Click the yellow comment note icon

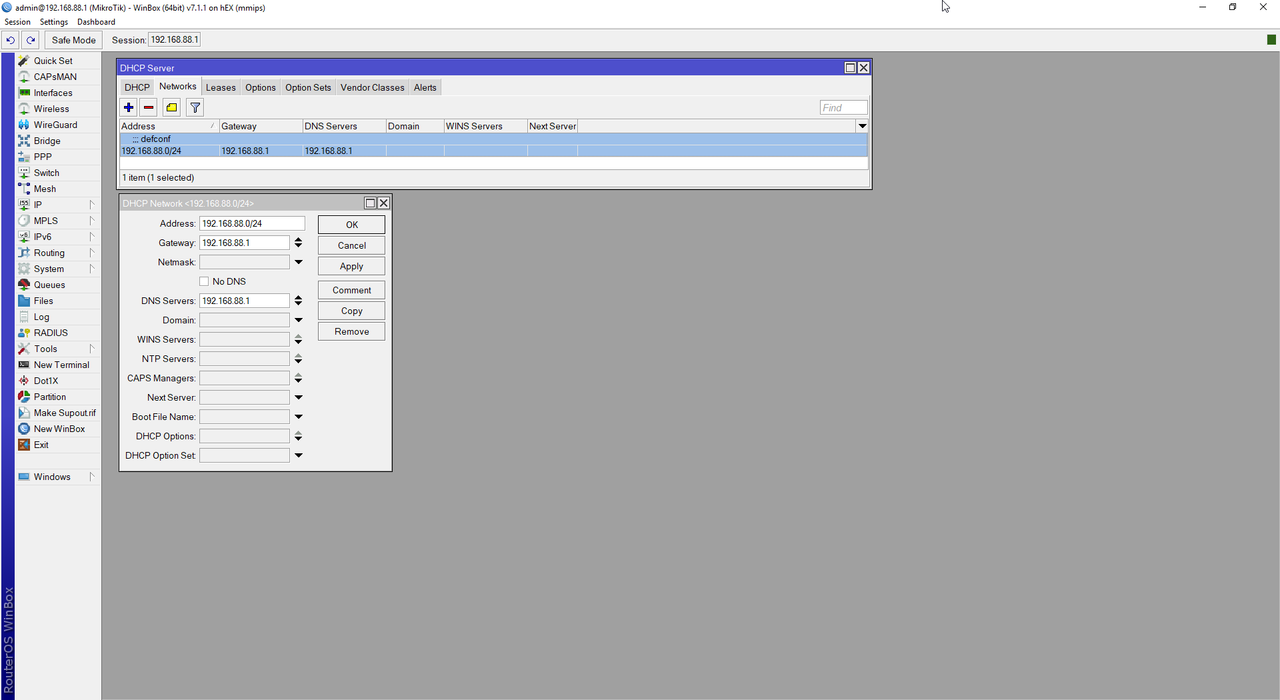tap(171, 107)
